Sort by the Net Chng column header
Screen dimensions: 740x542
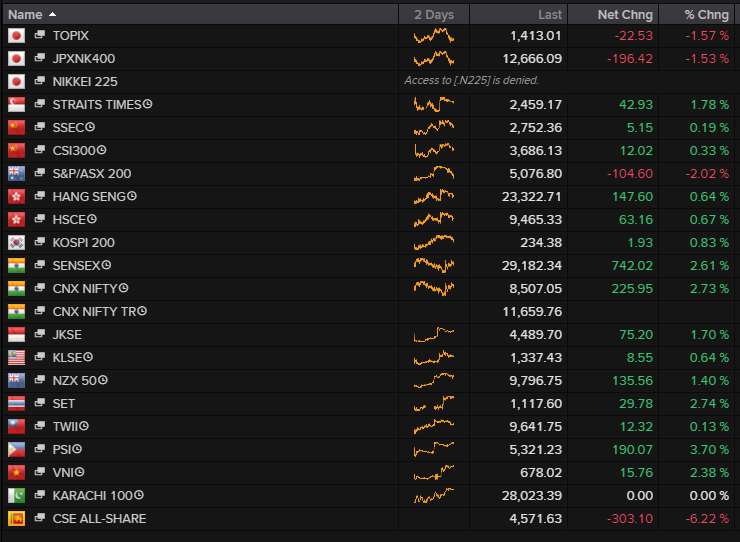click(613, 15)
